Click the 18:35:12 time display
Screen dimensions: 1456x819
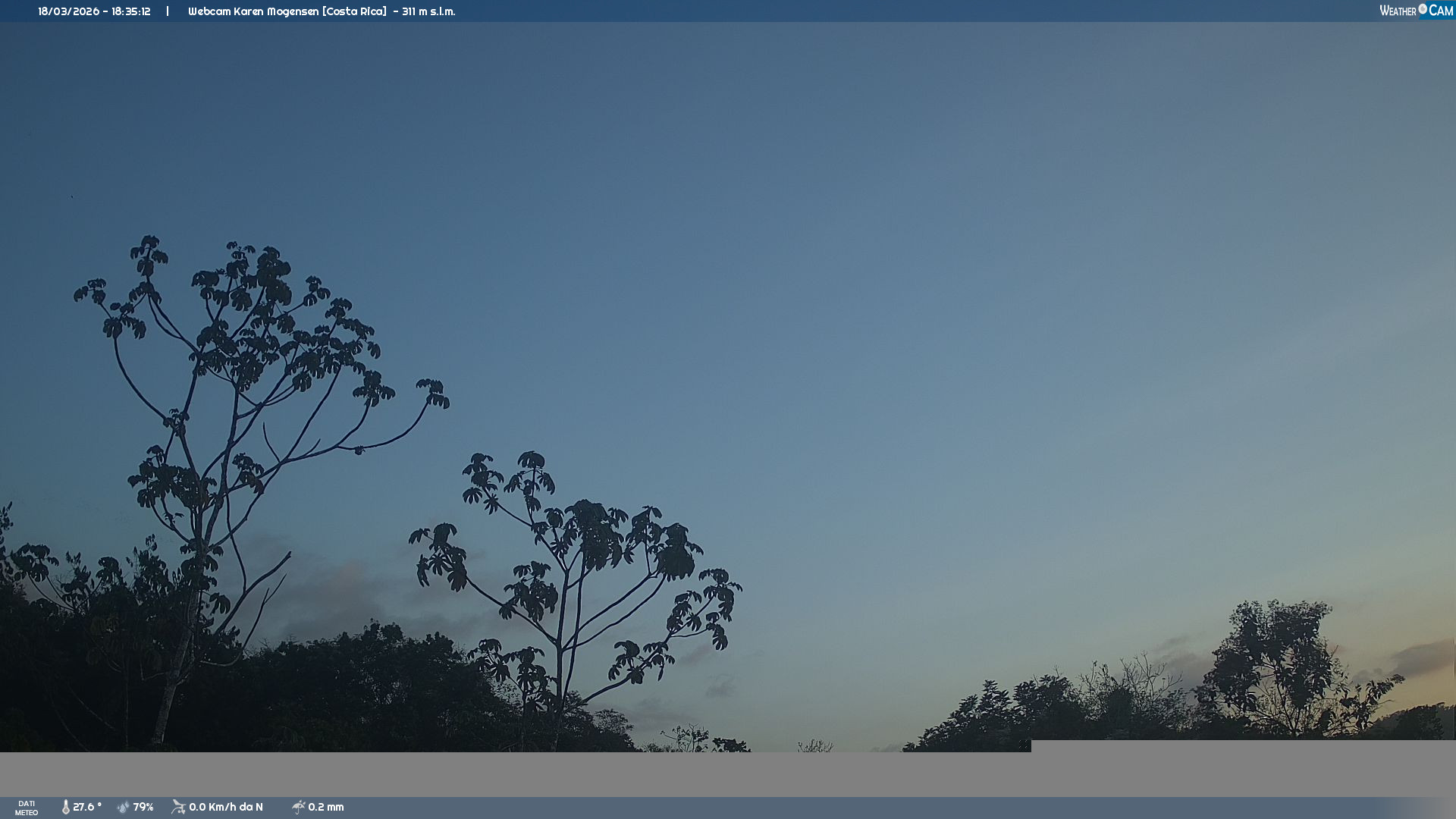[131, 11]
